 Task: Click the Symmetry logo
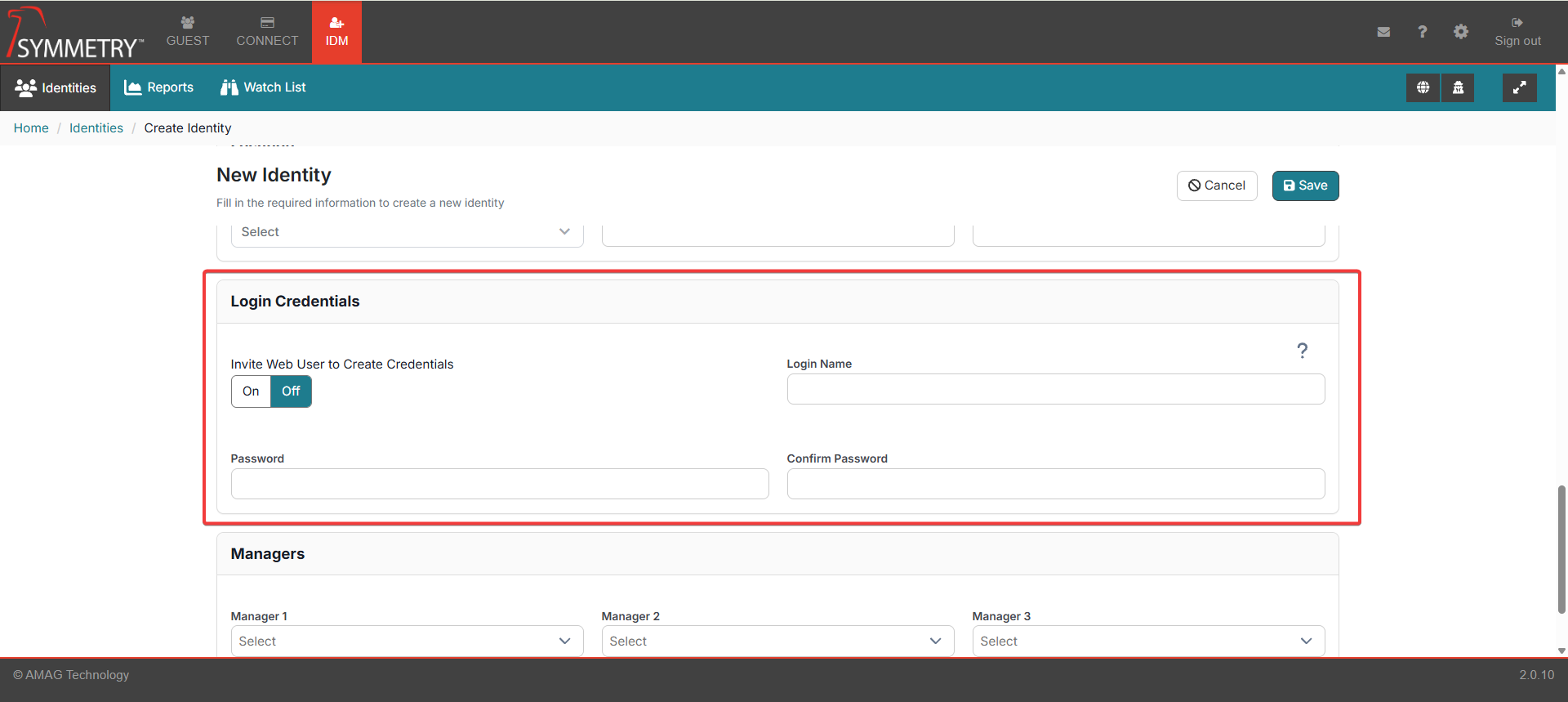click(75, 34)
